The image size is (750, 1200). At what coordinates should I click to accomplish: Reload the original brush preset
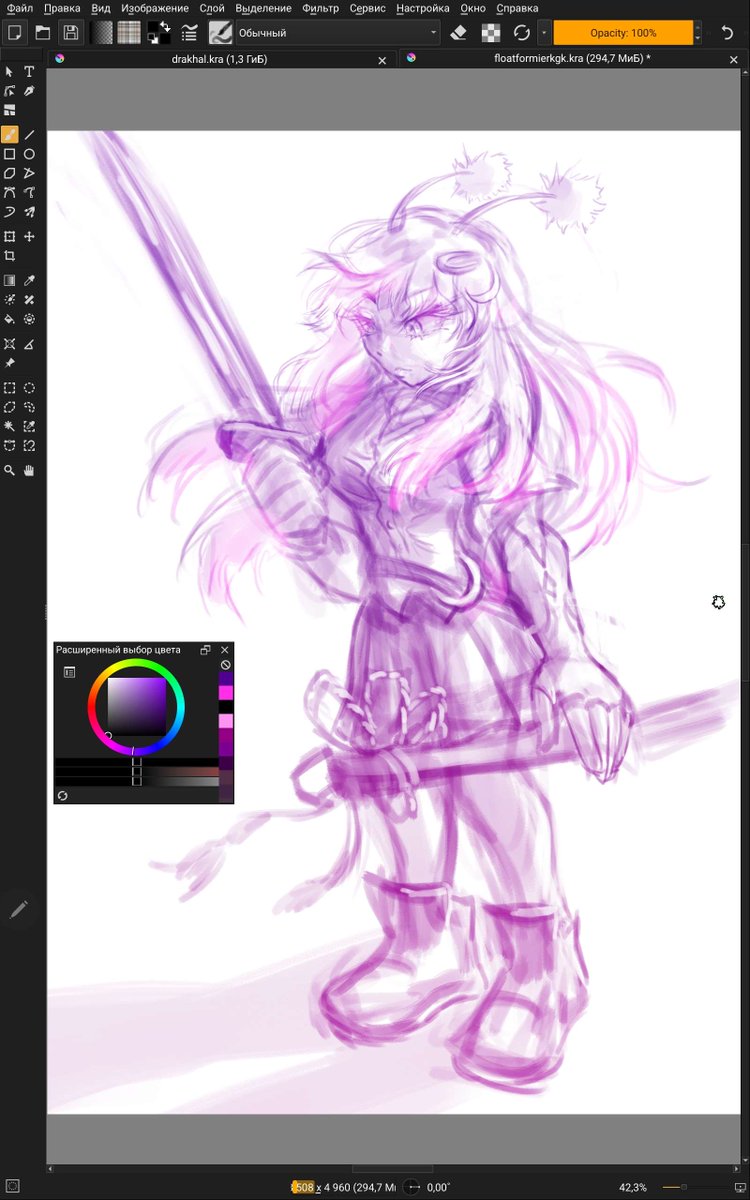521,33
